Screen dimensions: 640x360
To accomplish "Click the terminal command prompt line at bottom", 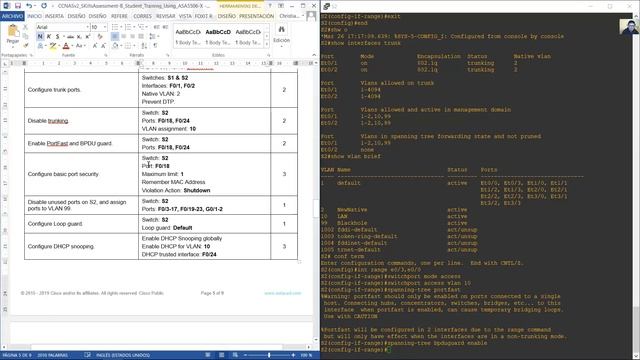I will coord(355,350).
